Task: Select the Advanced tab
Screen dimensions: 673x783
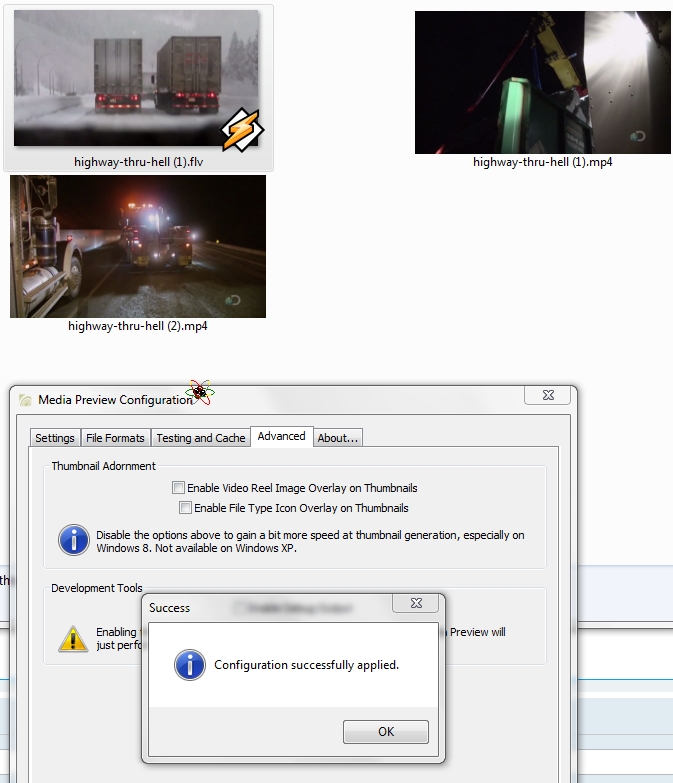Action: 281,437
